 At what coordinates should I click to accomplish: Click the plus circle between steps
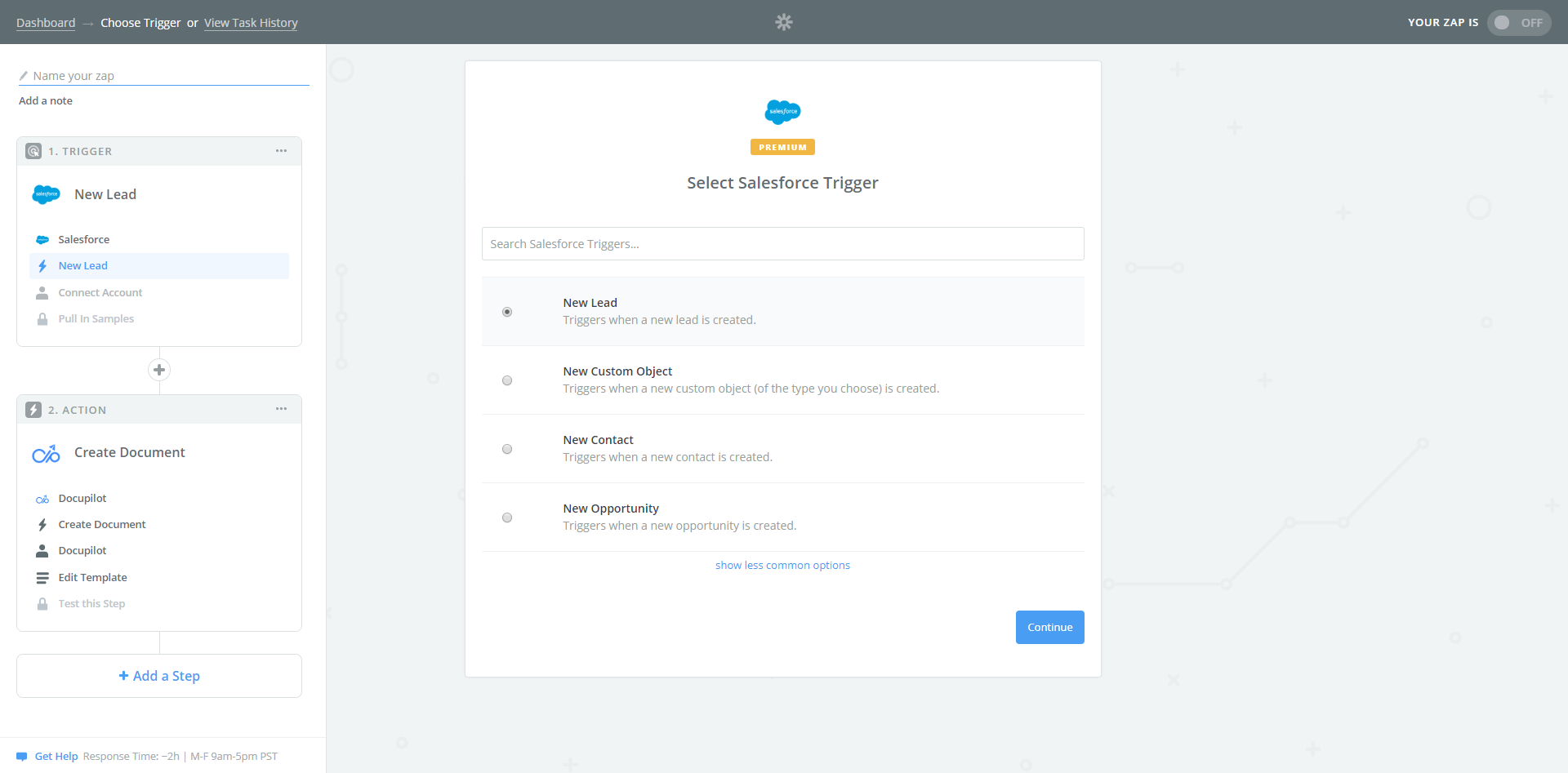(x=159, y=370)
